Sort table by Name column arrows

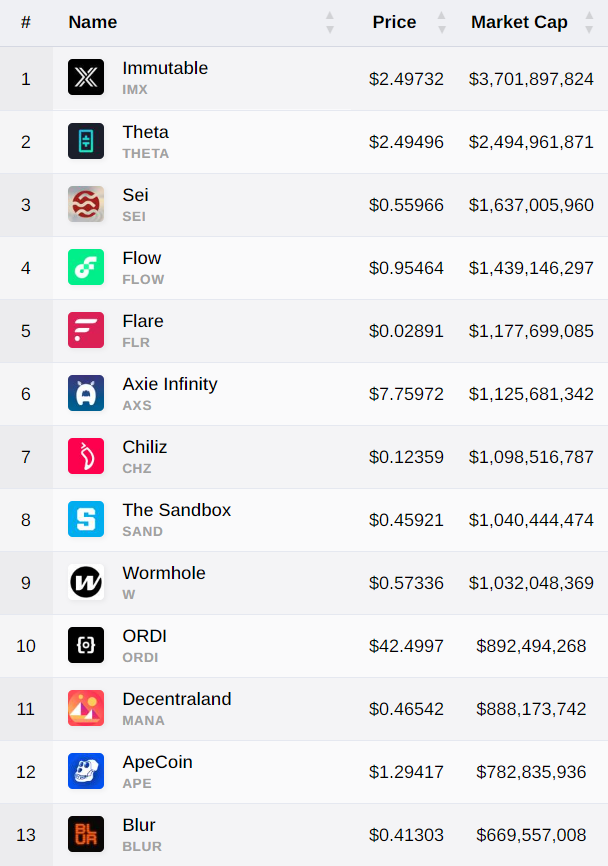[330, 22]
